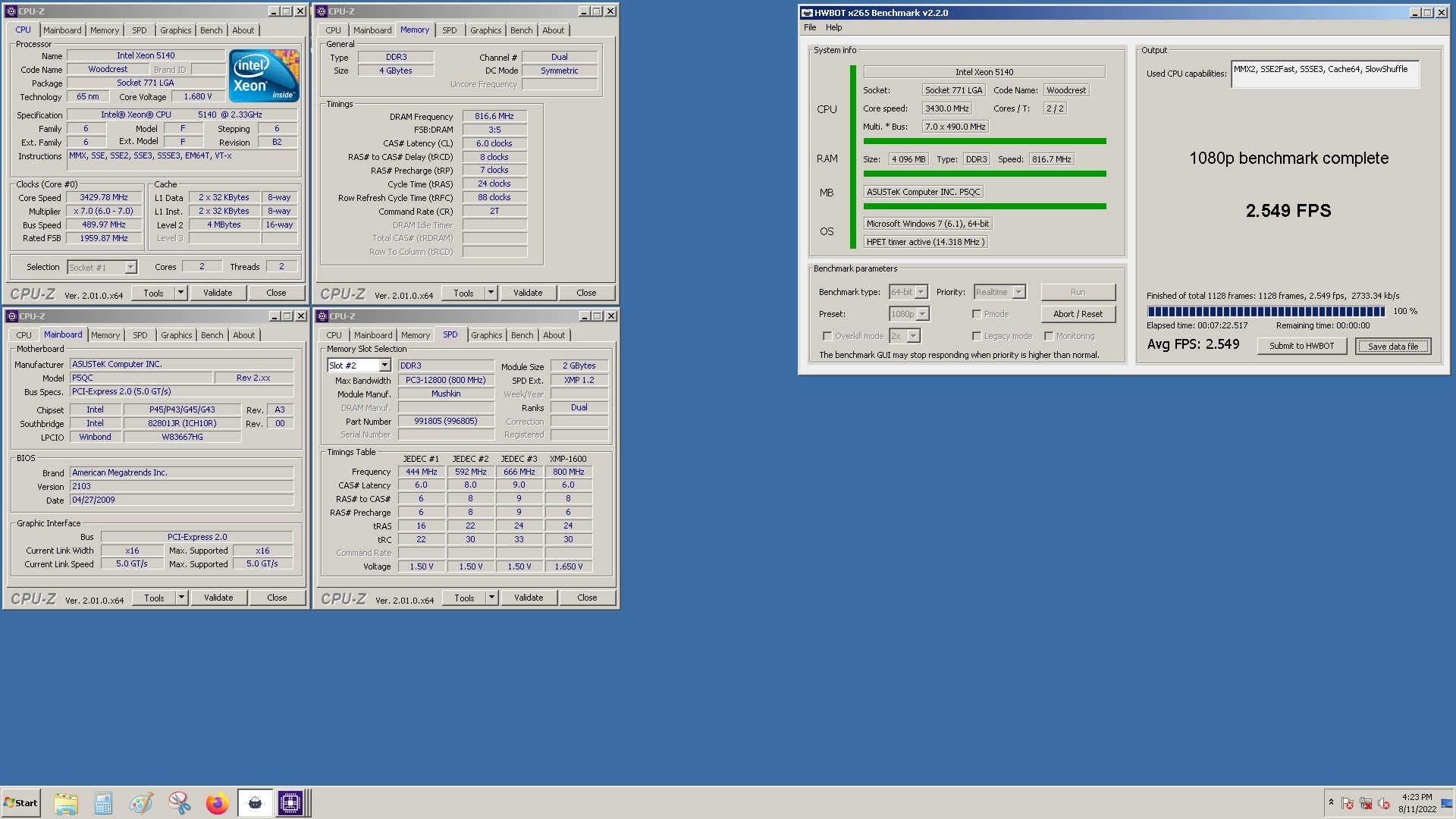The width and height of the screenshot is (1456, 819).
Task: Open Windows Explorer from the taskbar
Action: coord(66,802)
